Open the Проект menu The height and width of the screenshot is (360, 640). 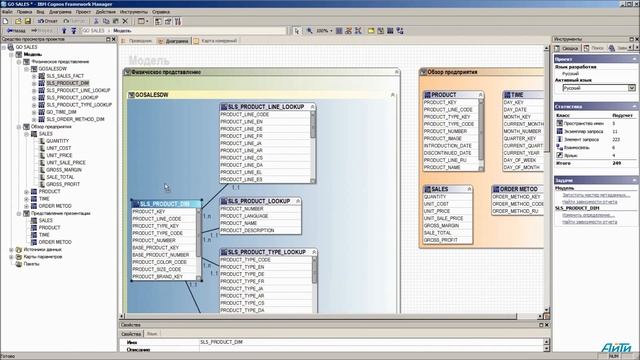tap(83, 12)
